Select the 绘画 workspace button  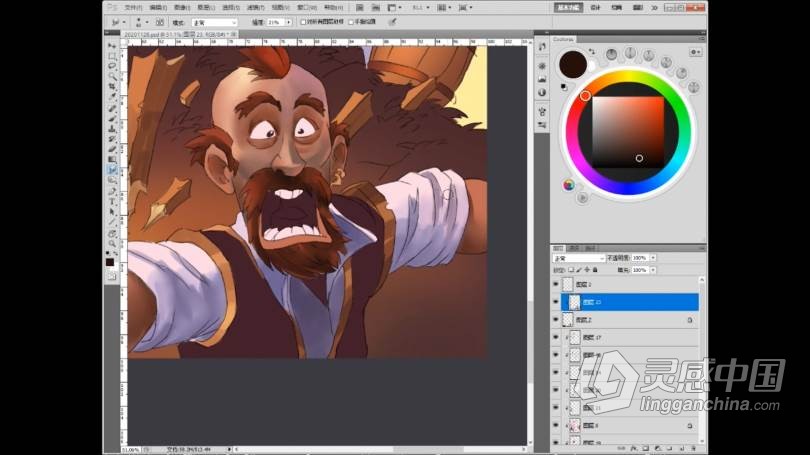(617, 8)
